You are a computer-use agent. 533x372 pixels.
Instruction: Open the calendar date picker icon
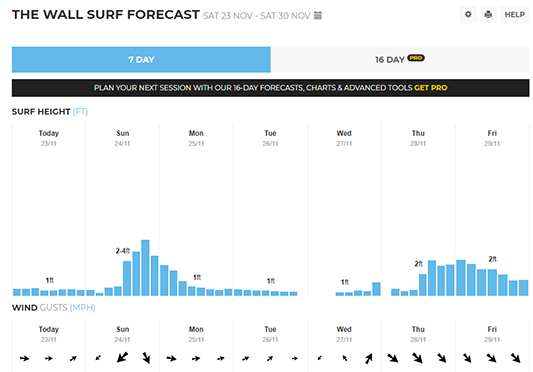point(317,15)
